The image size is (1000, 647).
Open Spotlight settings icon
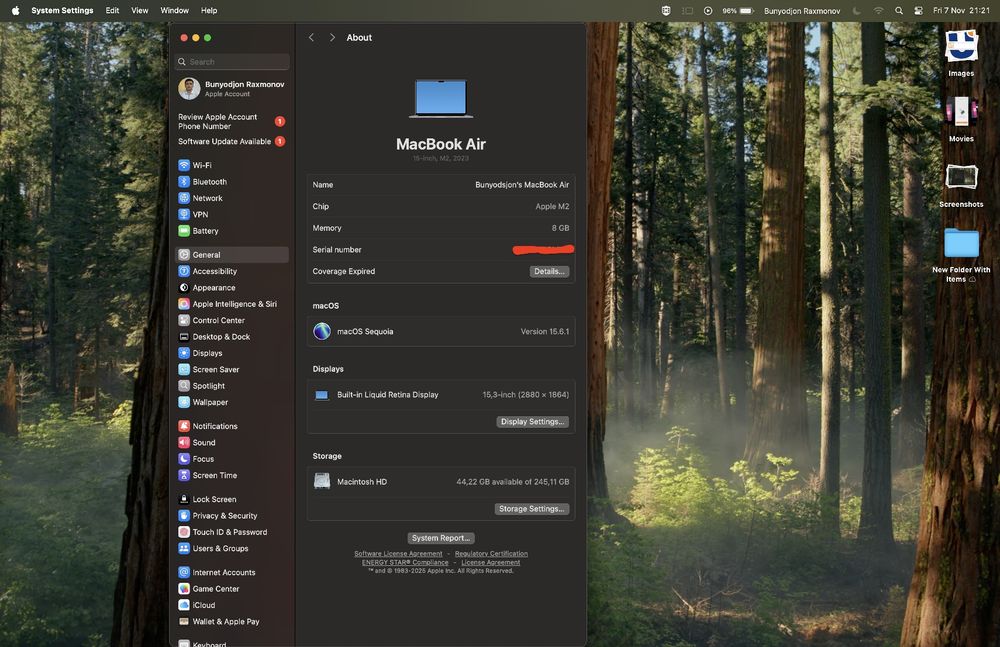click(184, 386)
